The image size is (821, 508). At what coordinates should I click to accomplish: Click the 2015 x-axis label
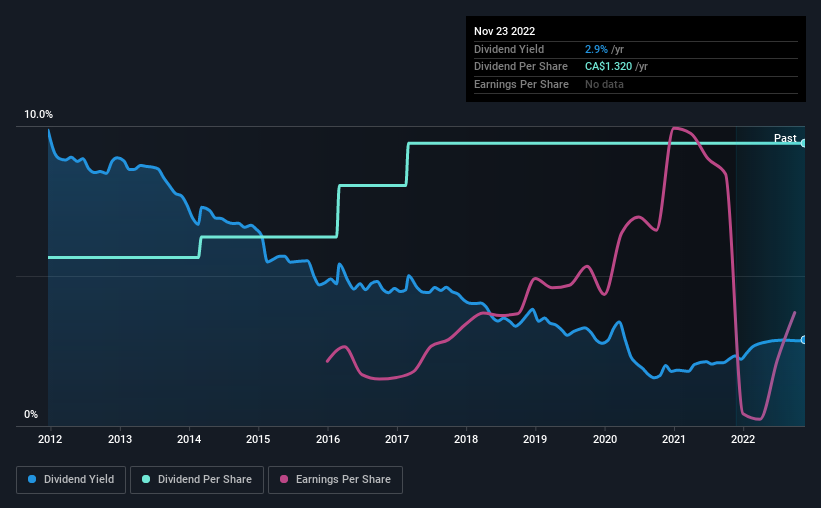tap(258, 439)
